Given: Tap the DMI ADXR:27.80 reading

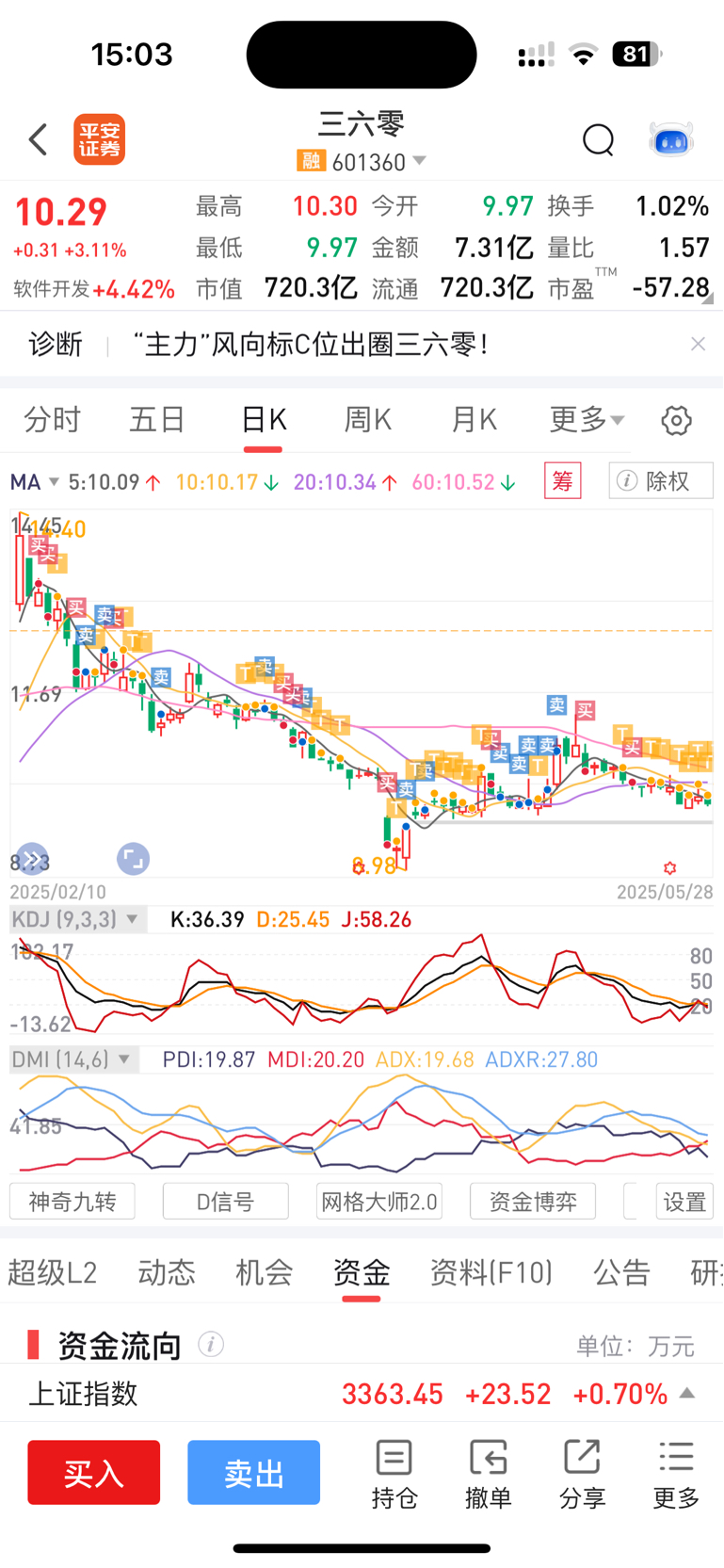Looking at the screenshot, I should (x=541, y=1059).
